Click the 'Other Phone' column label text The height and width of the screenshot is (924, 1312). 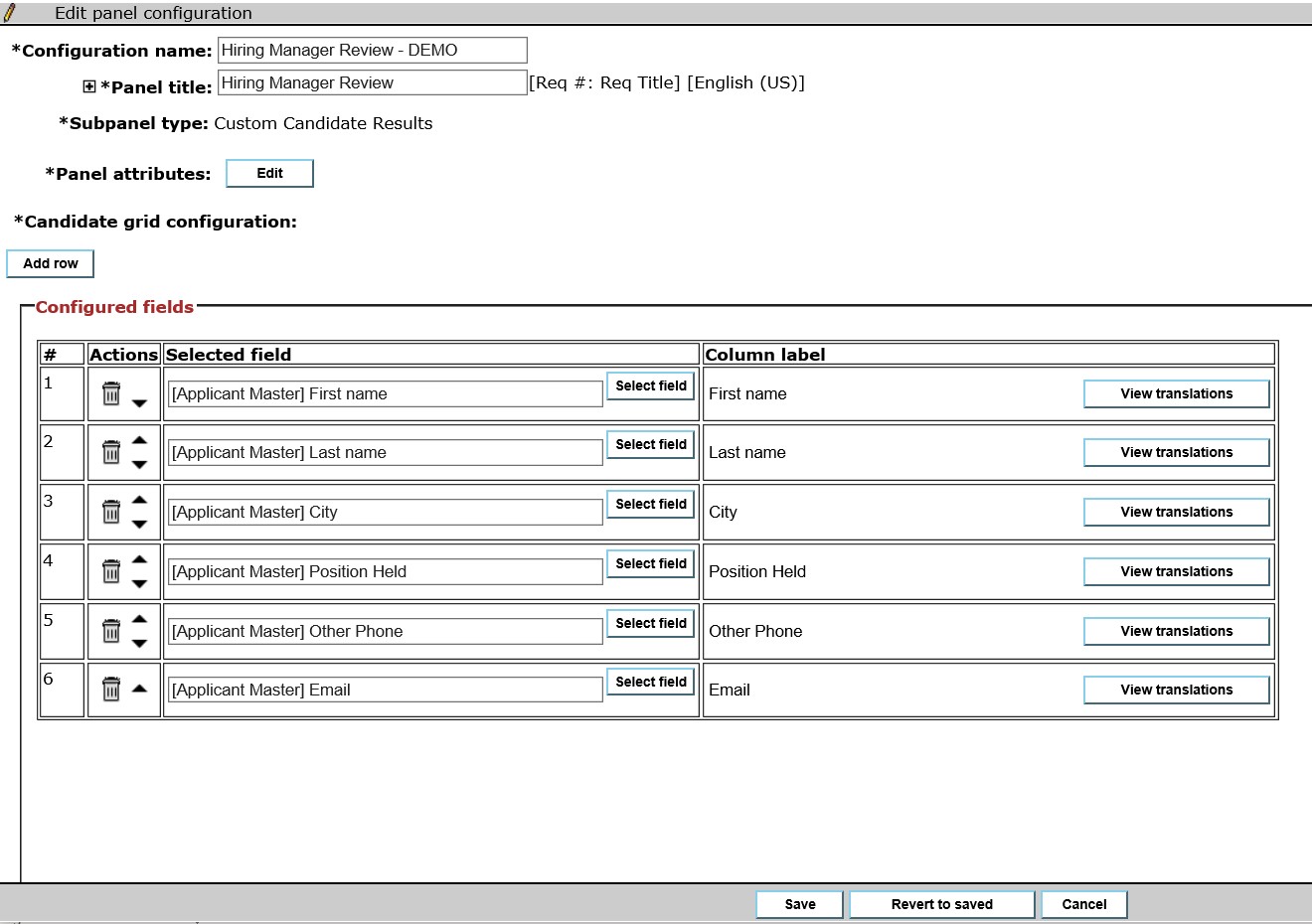tap(755, 631)
